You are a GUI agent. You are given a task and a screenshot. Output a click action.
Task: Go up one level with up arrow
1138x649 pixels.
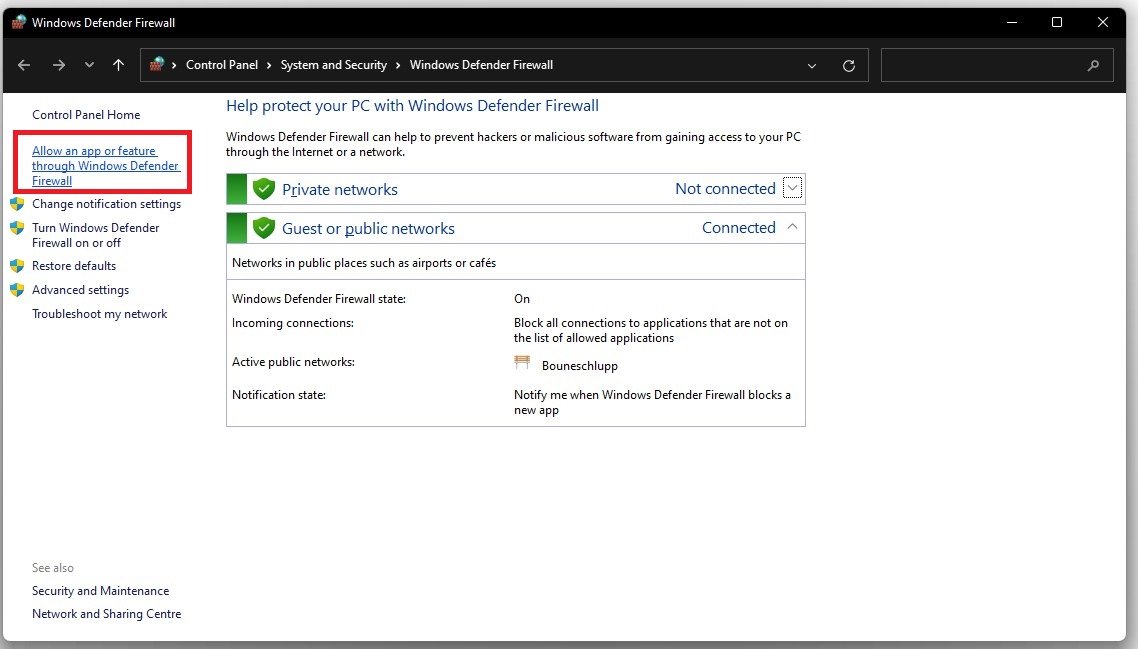click(118, 65)
